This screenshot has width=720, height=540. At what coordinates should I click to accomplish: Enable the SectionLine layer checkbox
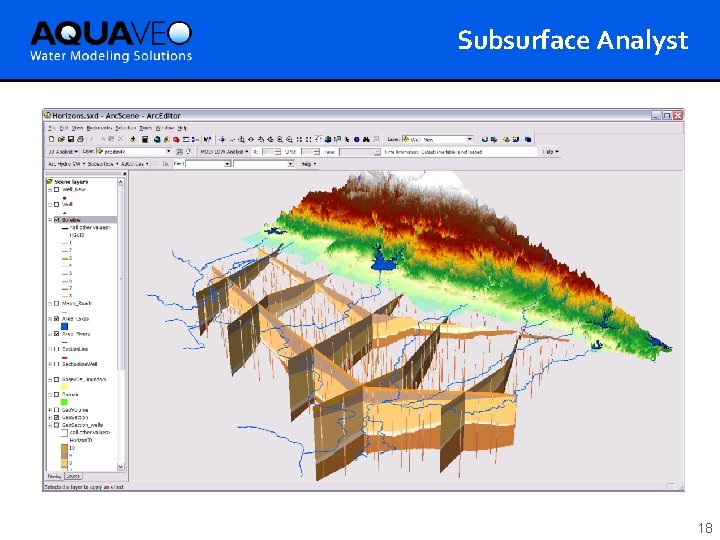point(56,349)
